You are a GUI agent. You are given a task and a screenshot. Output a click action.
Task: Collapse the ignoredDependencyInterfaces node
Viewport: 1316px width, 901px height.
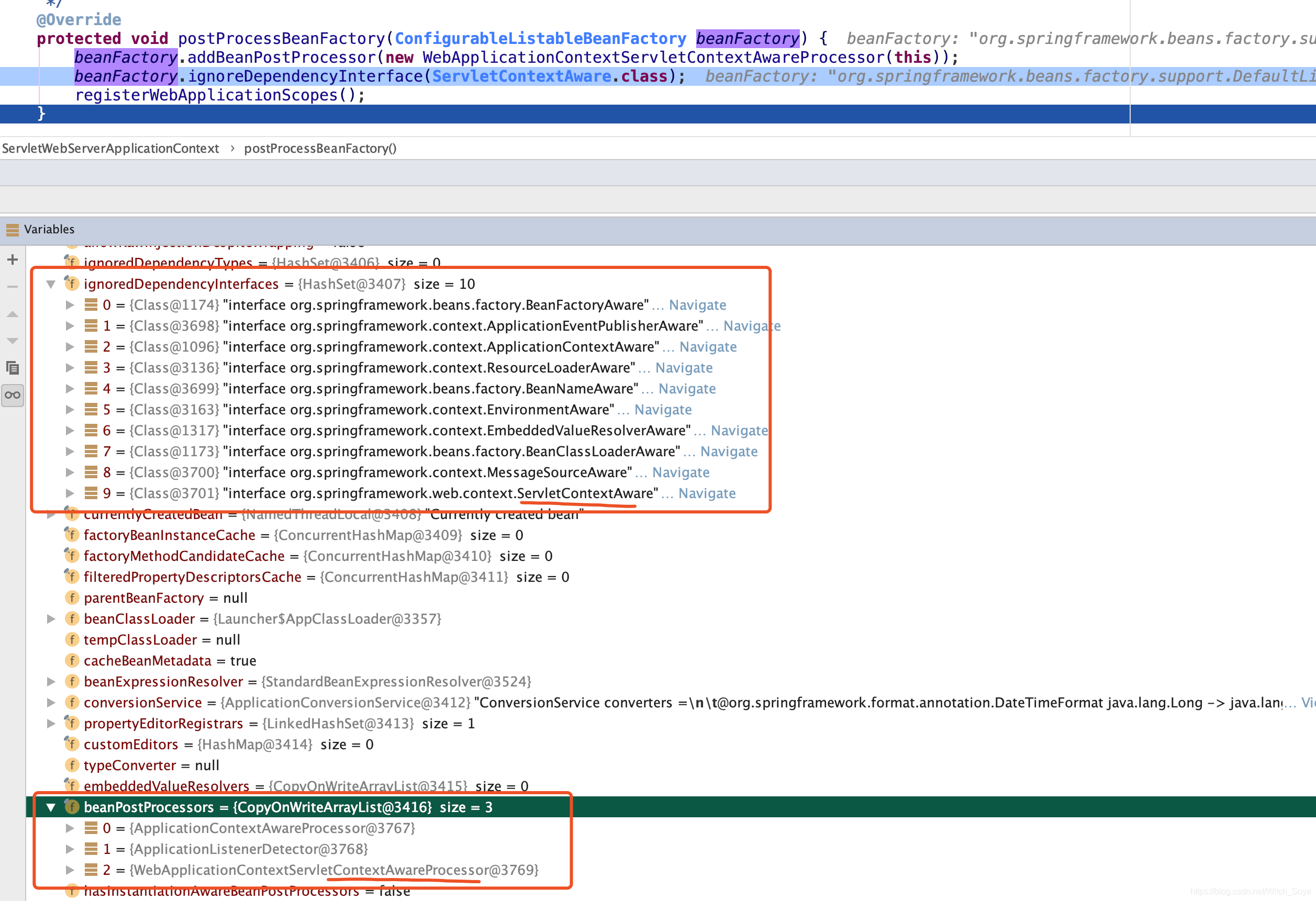point(51,284)
